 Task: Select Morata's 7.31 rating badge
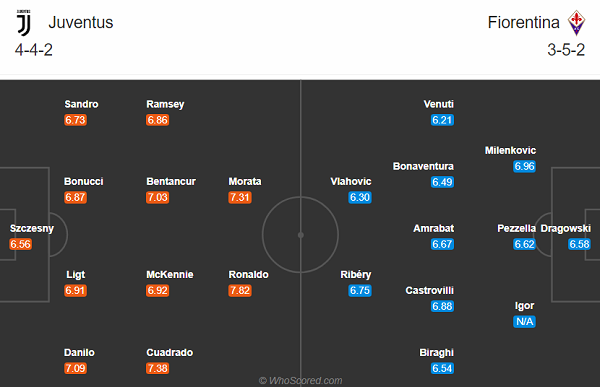tap(240, 198)
